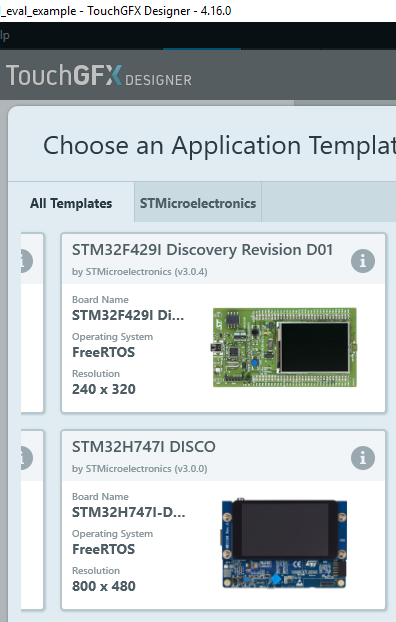Screen dimensions: 396x622
Task: Click the 'STM32H747I-D...' board name value
Action: 129,512
